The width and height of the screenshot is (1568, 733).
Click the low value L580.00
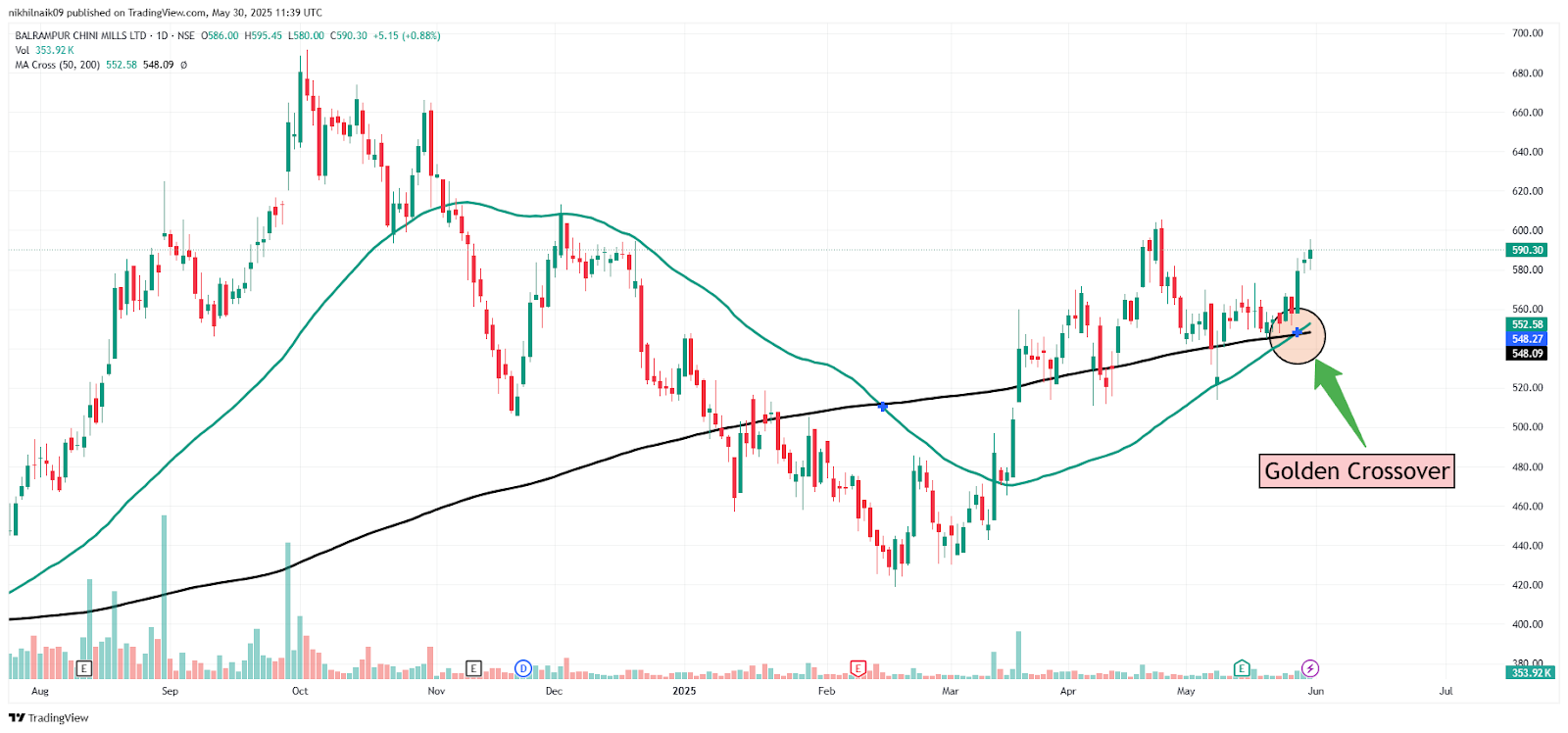coord(306,35)
